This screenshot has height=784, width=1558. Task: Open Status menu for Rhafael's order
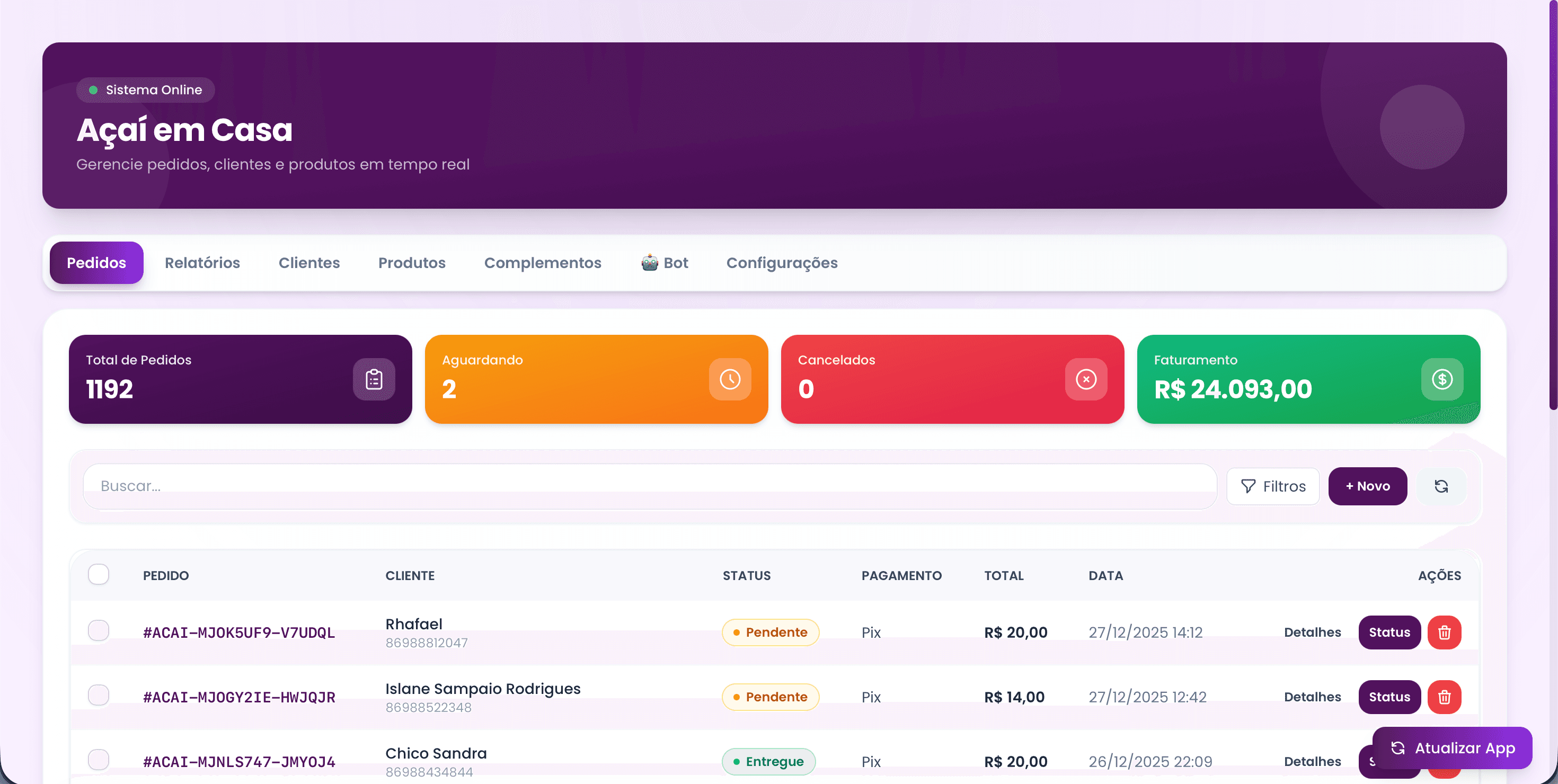coord(1388,632)
